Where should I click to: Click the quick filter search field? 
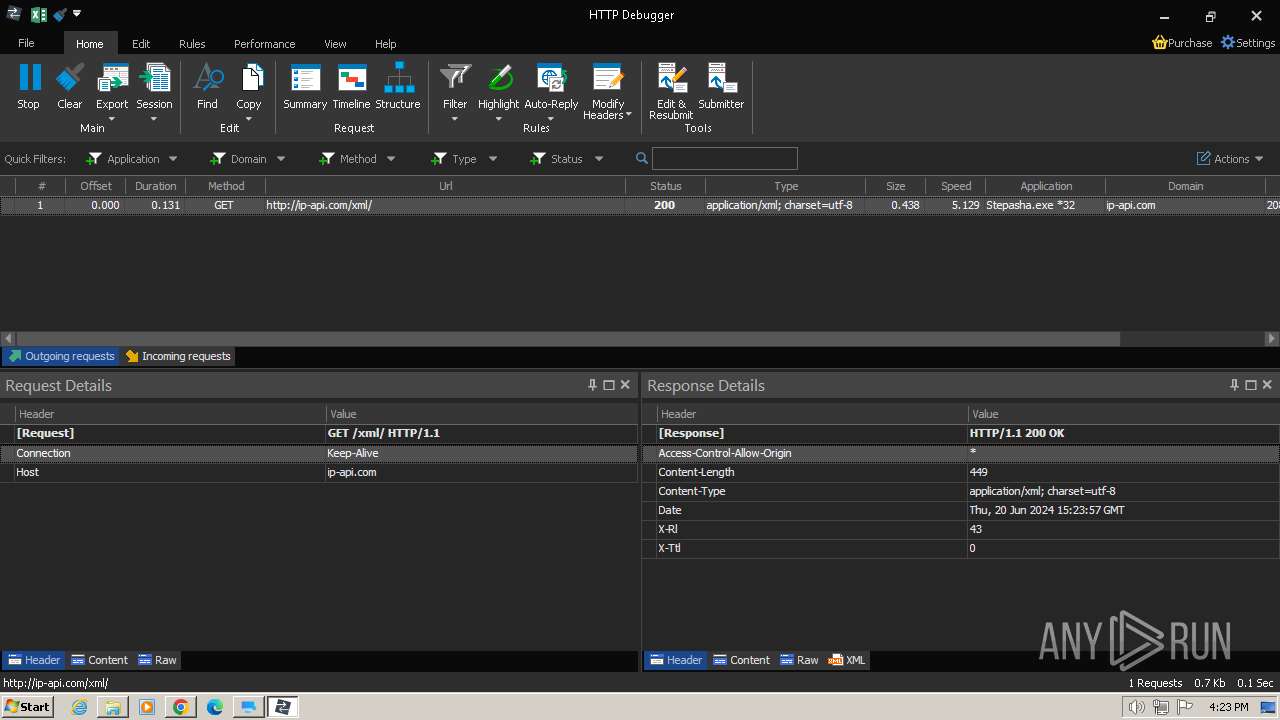point(725,159)
